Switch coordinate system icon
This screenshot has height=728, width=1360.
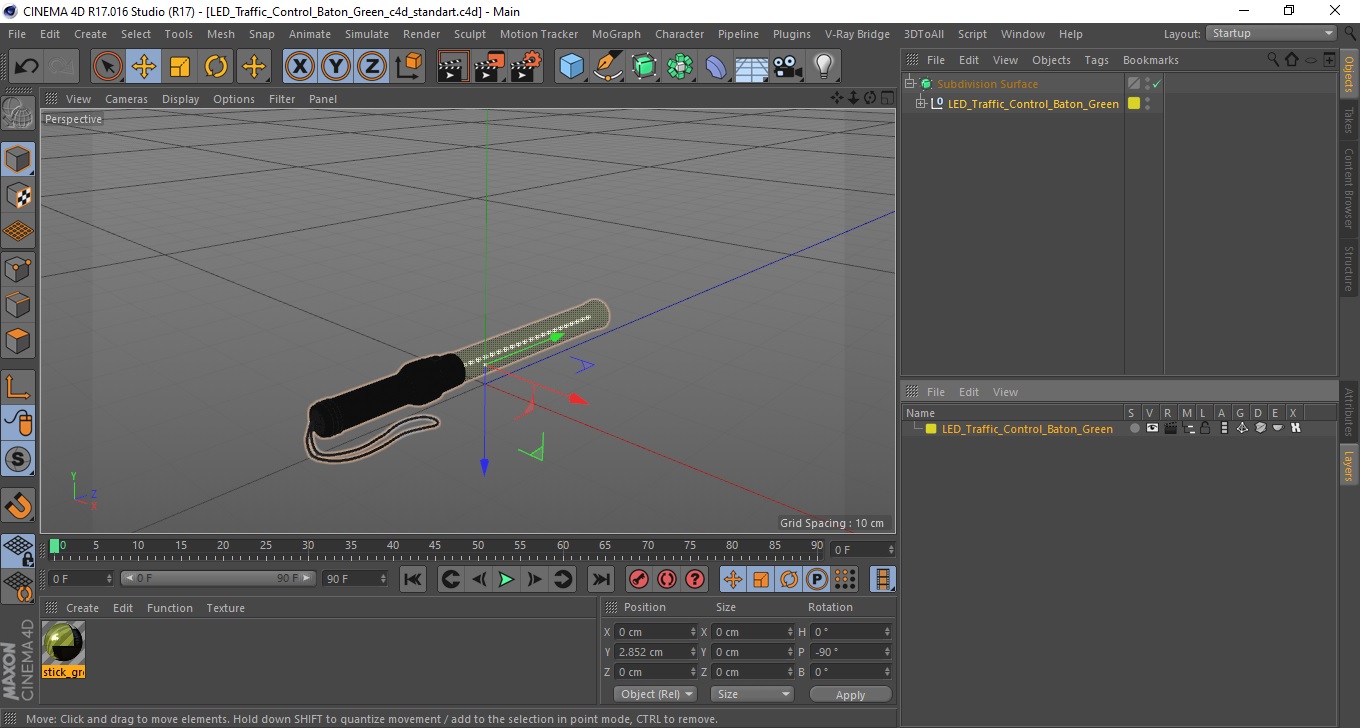[x=408, y=67]
